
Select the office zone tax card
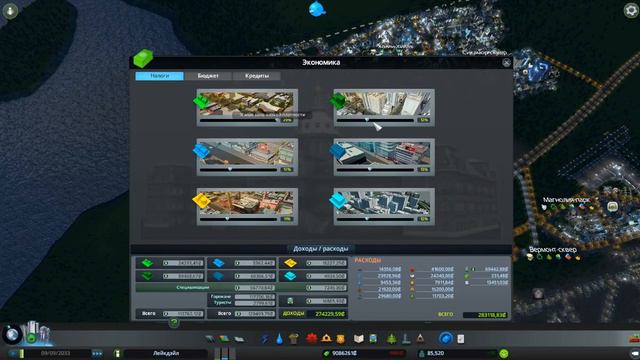pyautogui.click(x=384, y=206)
